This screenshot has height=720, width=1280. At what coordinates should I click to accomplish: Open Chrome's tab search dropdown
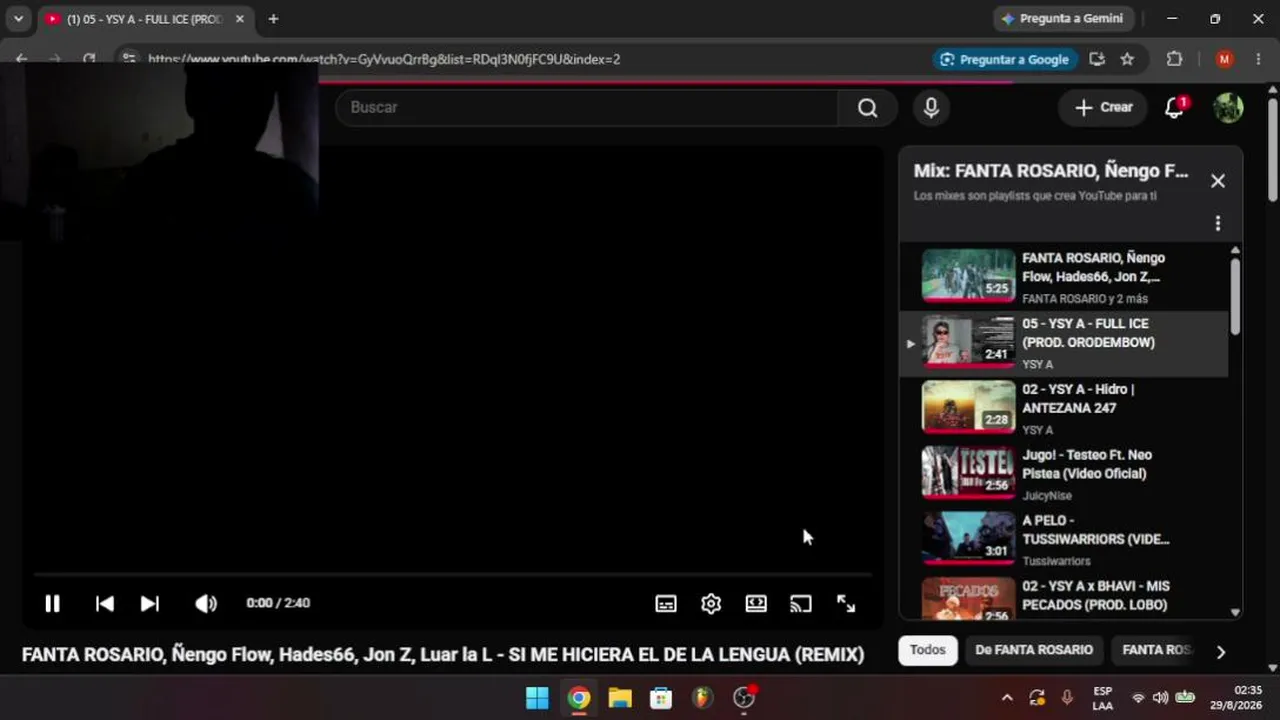(x=18, y=19)
